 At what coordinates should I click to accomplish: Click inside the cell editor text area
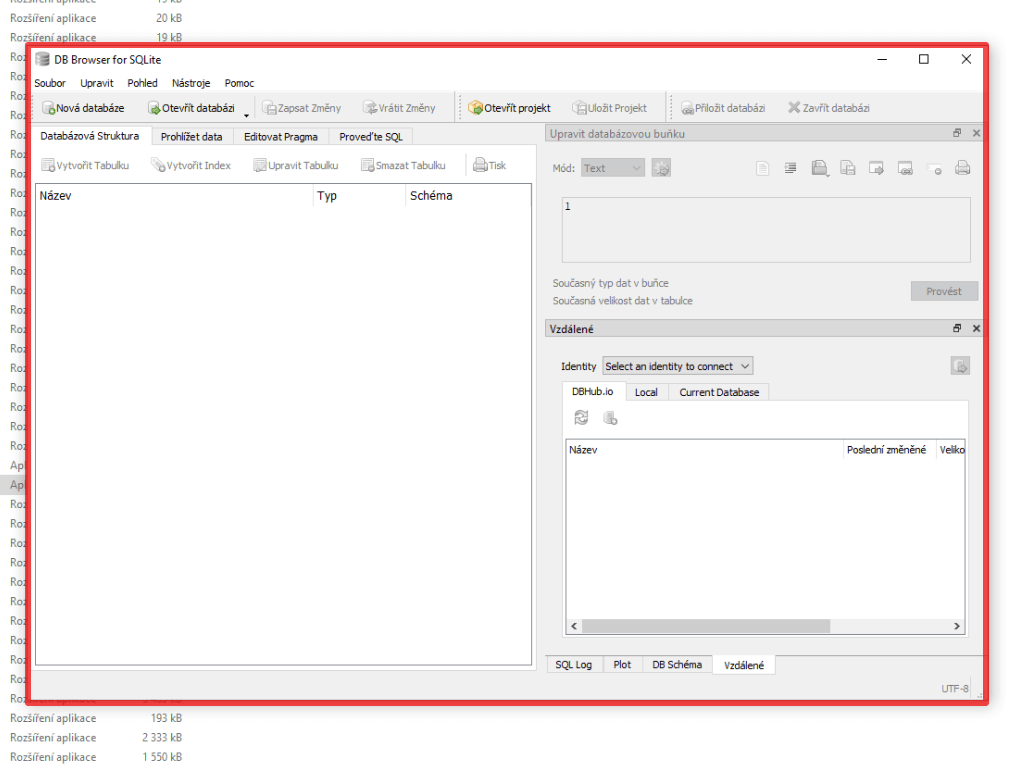pyautogui.click(x=766, y=230)
